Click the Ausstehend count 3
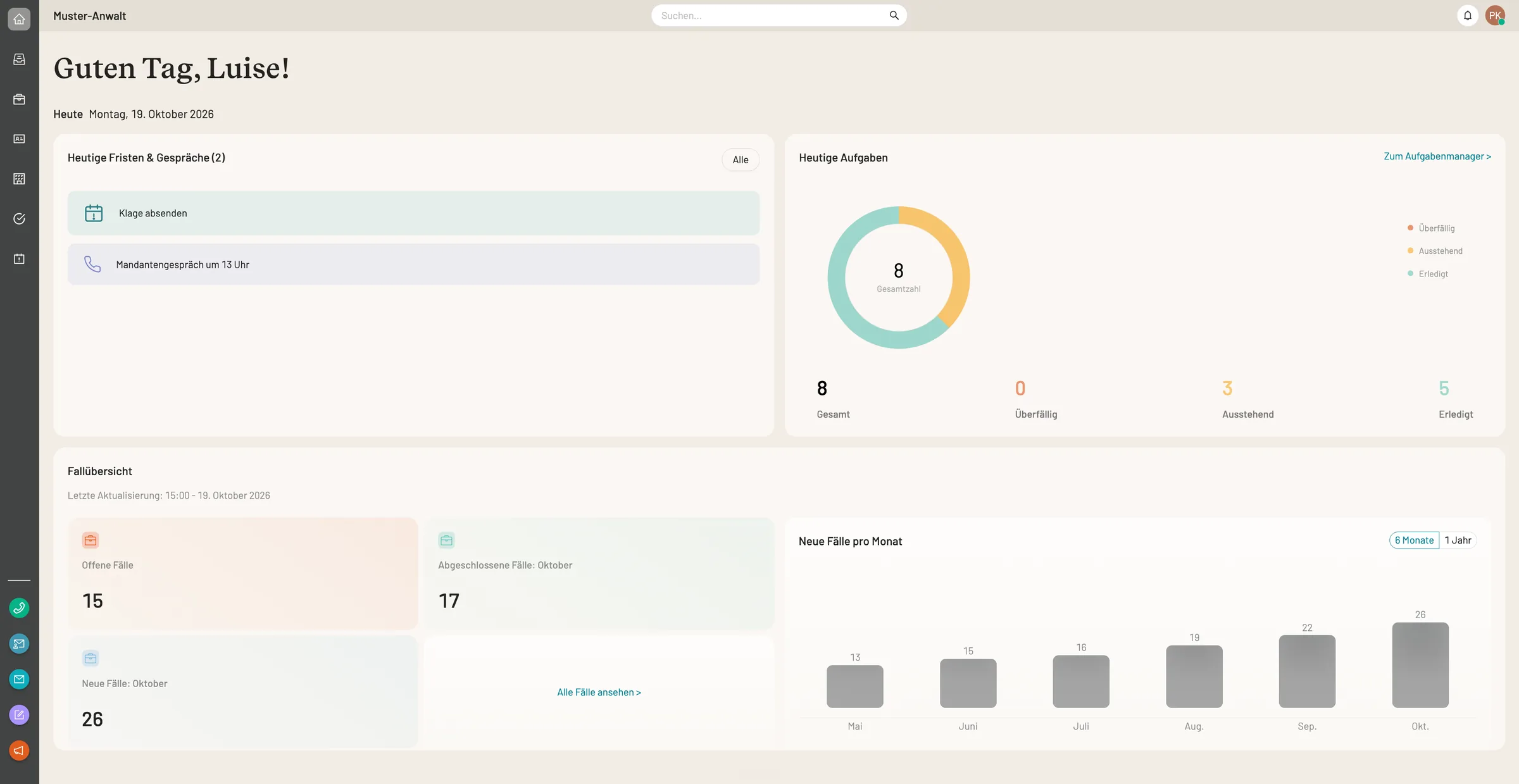The height and width of the screenshot is (784, 1519). pyautogui.click(x=1227, y=388)
